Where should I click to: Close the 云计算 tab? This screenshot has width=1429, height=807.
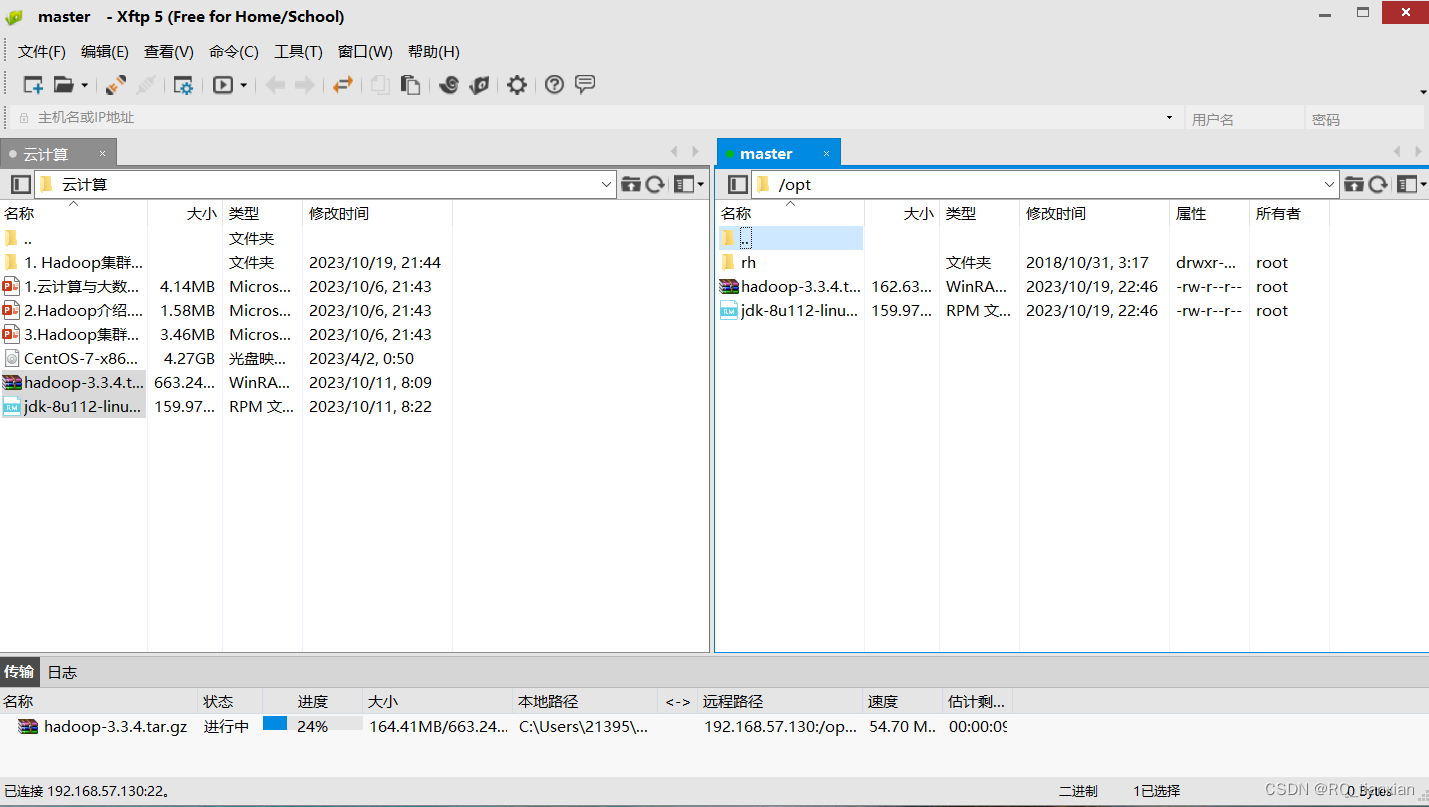pos(102,153)
